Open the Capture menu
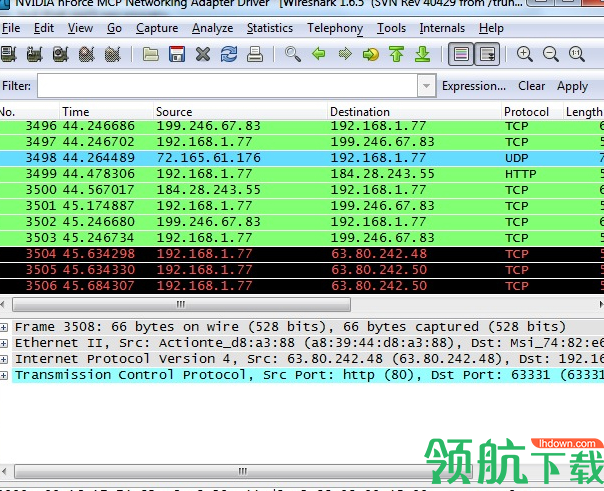 click(x=157, y=28)
